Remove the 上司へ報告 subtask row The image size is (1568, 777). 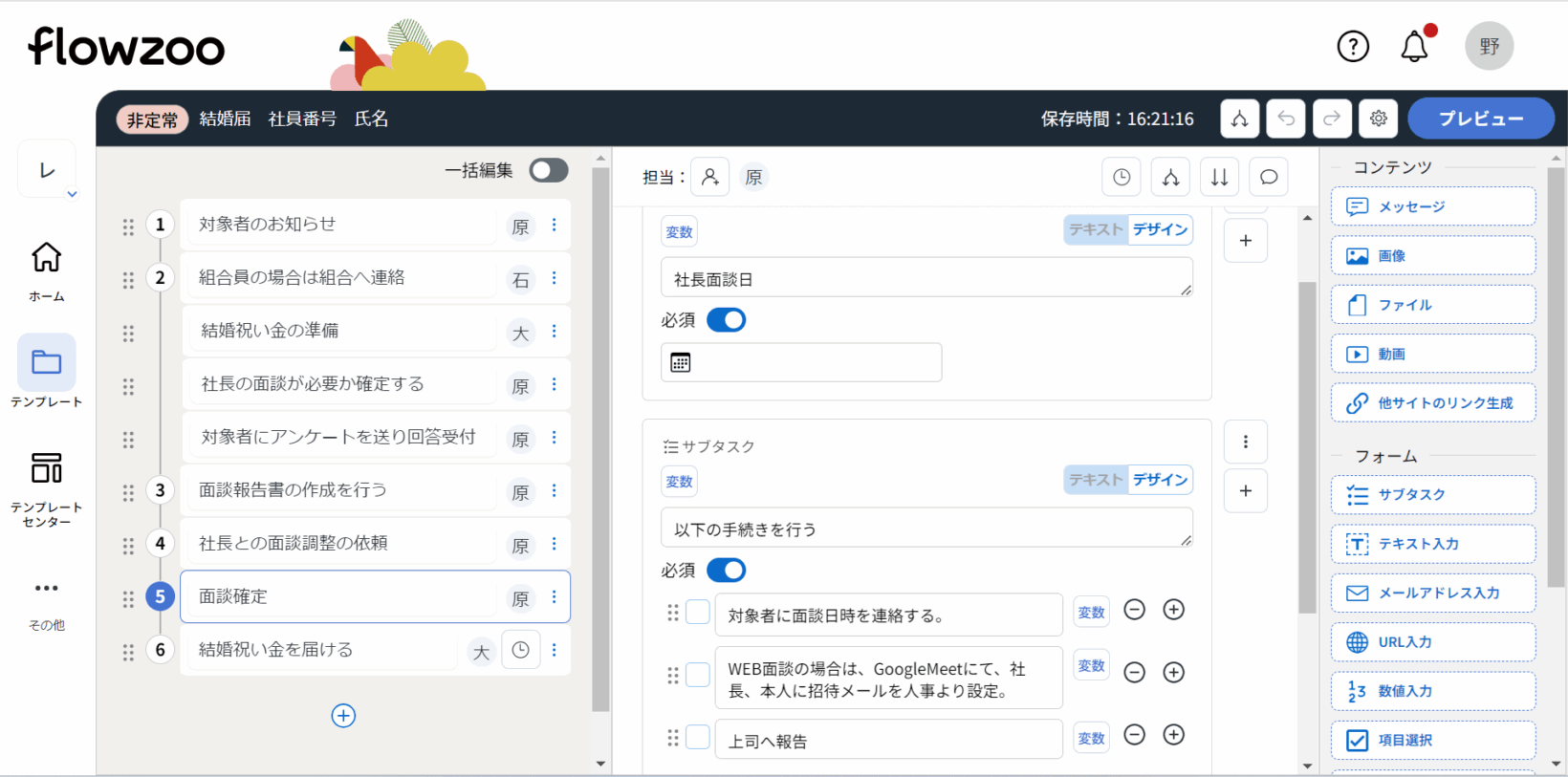1134,734
